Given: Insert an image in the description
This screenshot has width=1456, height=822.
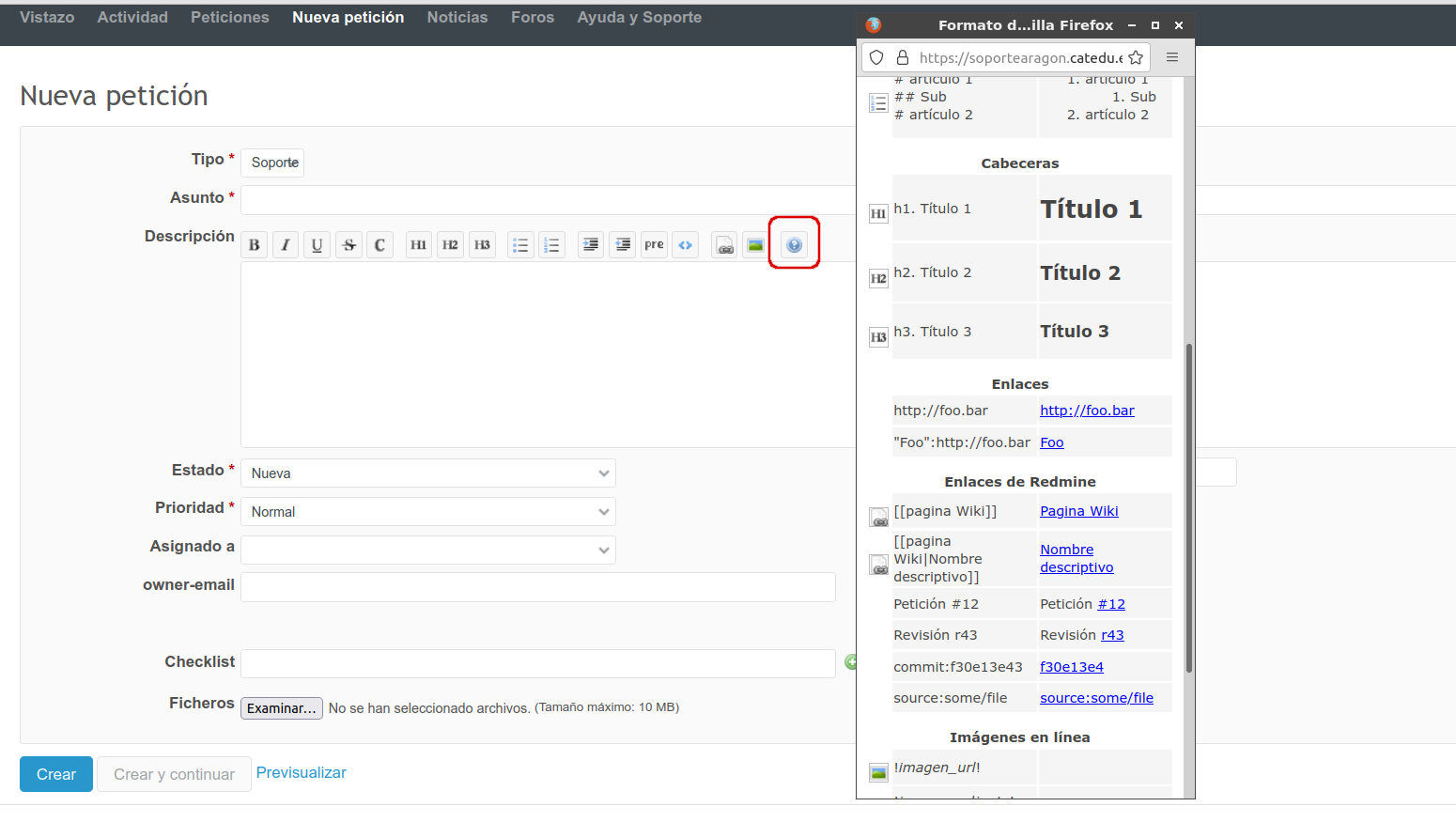Looking at the screenshot, I should tap(756, 245).
